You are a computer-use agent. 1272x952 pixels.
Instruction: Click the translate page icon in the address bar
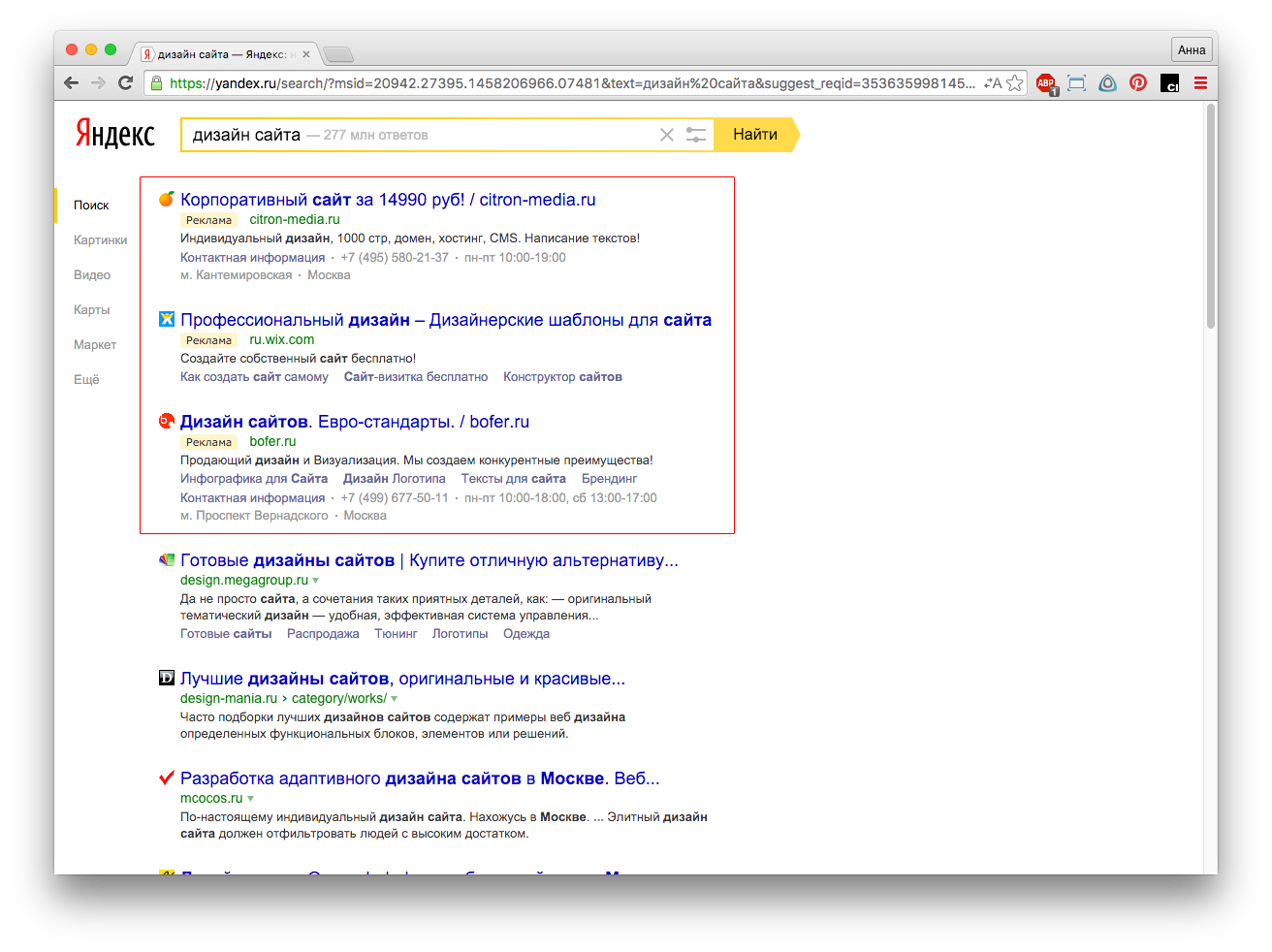tap(993, 83)
